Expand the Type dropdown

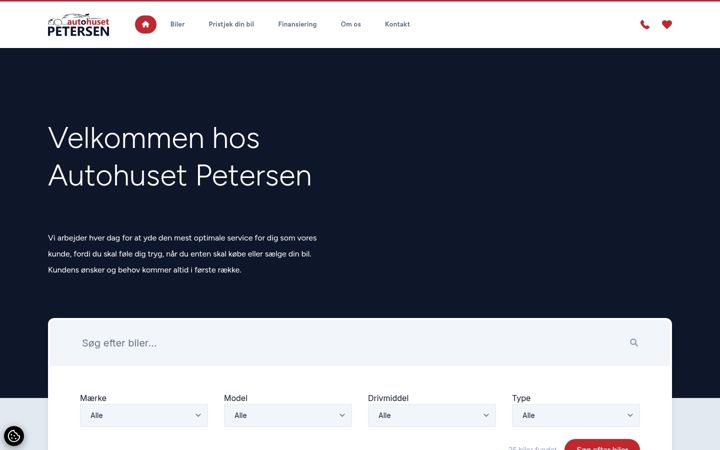pyautogui.click(x=576, y=416)
